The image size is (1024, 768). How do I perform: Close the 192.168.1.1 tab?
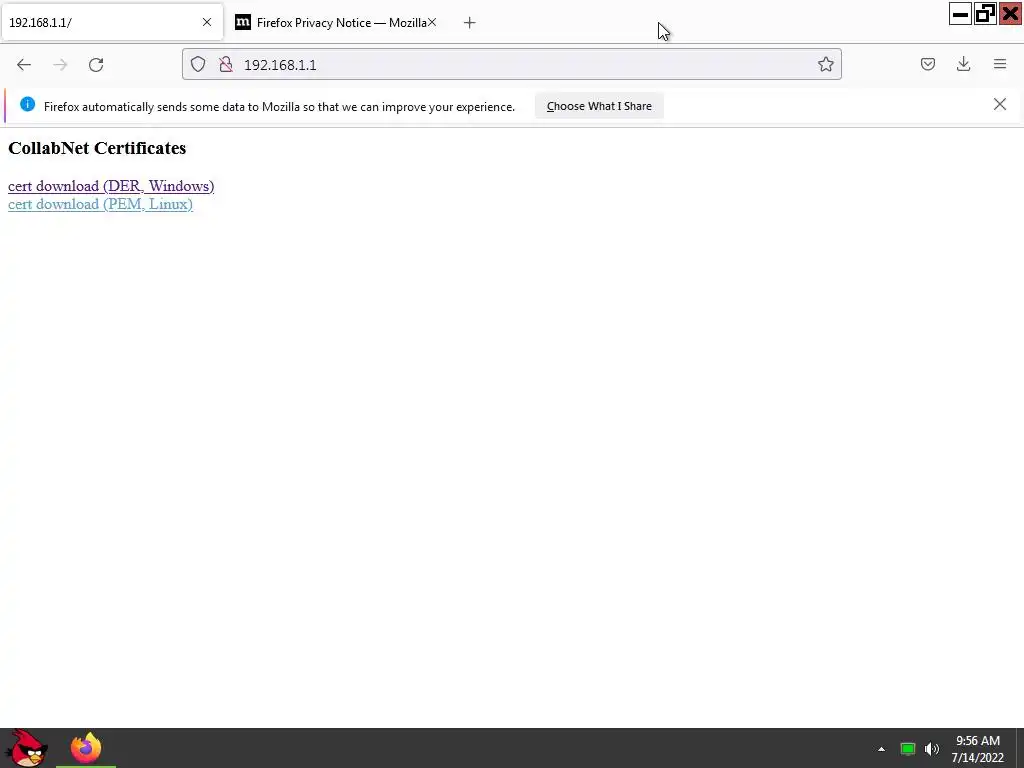pos(207,22)
